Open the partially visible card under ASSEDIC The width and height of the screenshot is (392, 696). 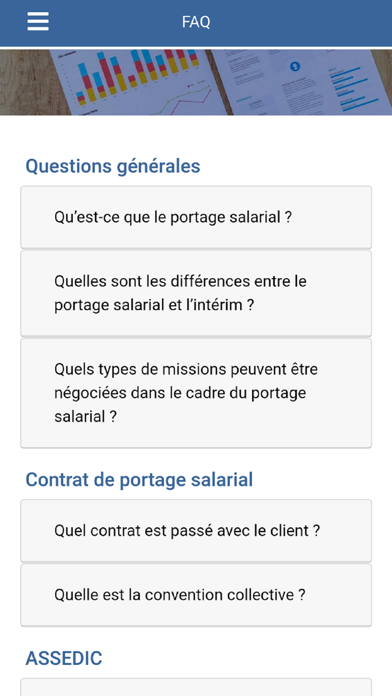196,687
